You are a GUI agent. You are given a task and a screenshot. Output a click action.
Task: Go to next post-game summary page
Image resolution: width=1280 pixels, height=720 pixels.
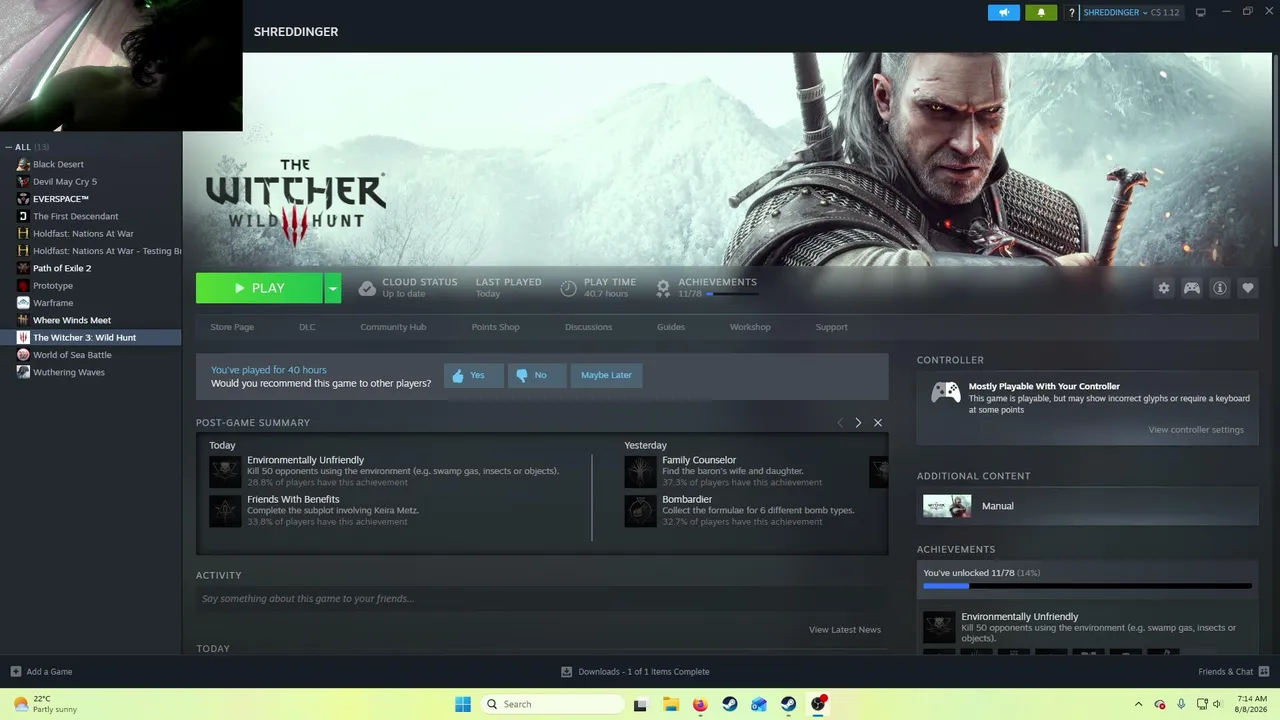(858, 423)
